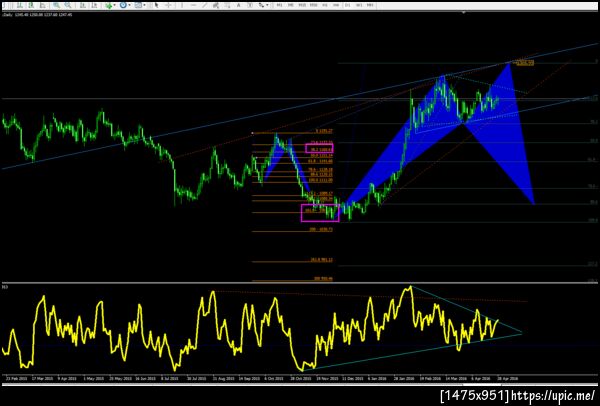Screen dimensions: 600x406
Task: Switch to M5 timeframe
Action: point(290,5)
